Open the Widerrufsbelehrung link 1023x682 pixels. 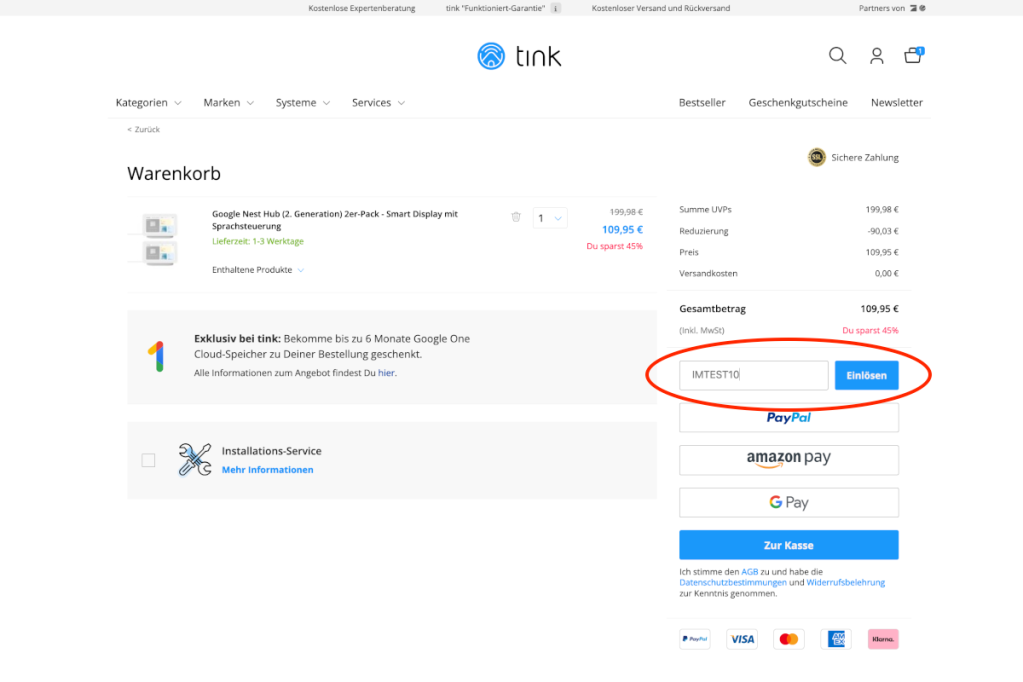(x=846, y=583)
